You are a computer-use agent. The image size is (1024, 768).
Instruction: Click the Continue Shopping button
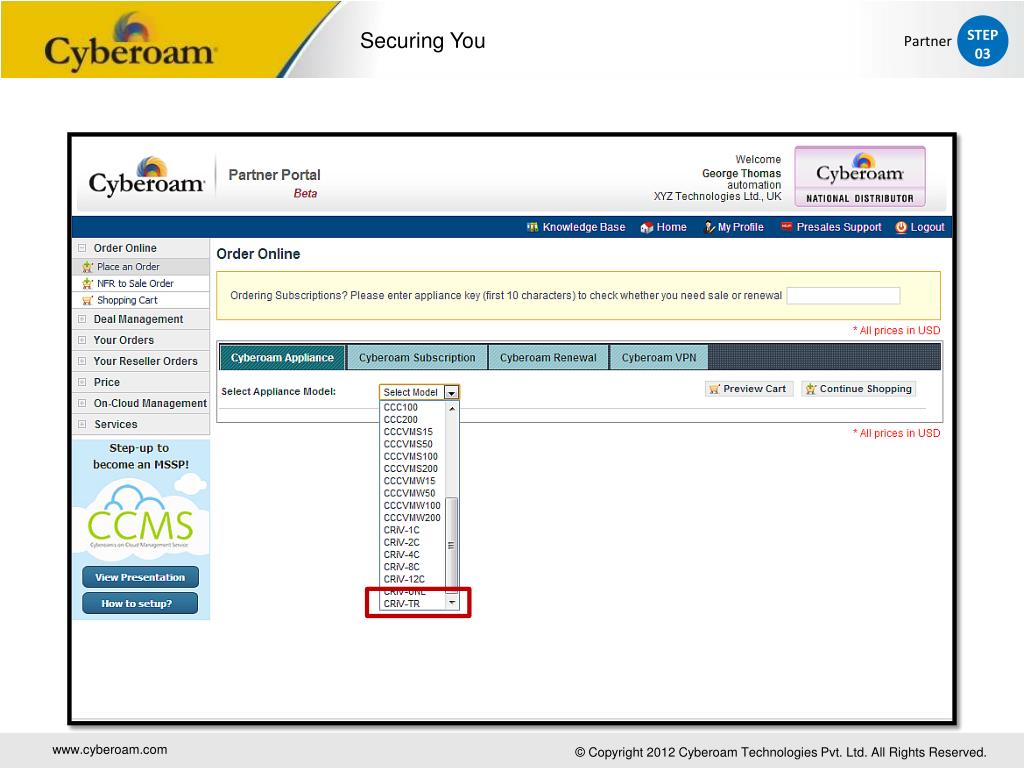(x=859, y=389)
